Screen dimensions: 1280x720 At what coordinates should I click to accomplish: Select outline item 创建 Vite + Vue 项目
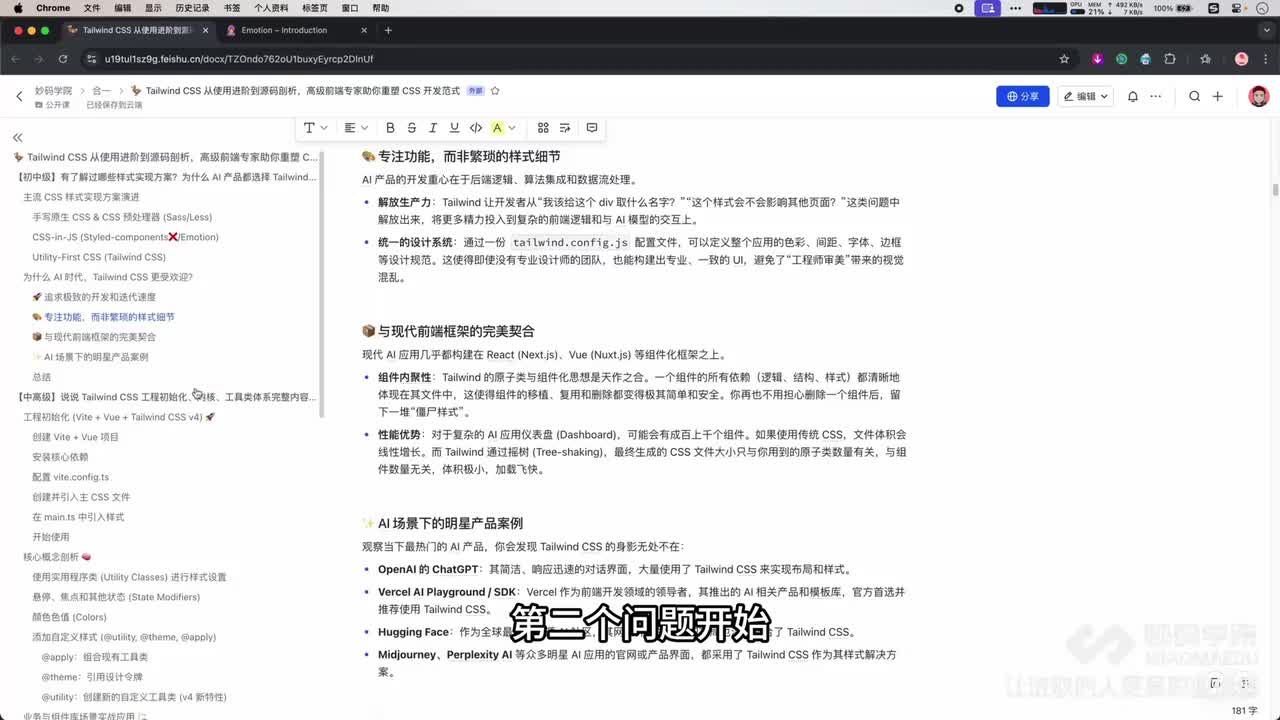75,437
